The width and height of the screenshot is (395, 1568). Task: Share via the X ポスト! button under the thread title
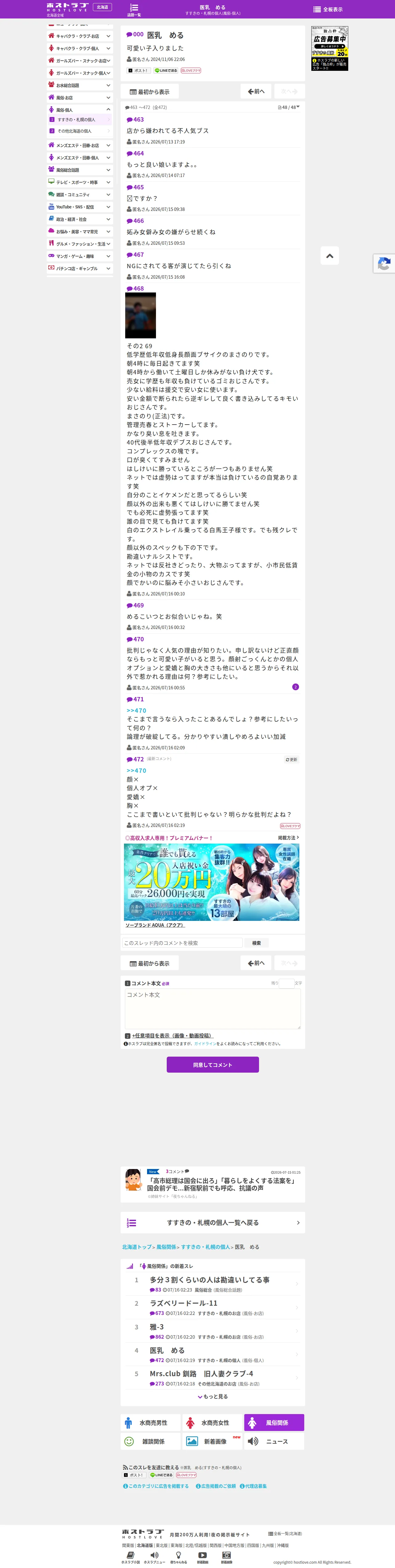tap(138, 71)
